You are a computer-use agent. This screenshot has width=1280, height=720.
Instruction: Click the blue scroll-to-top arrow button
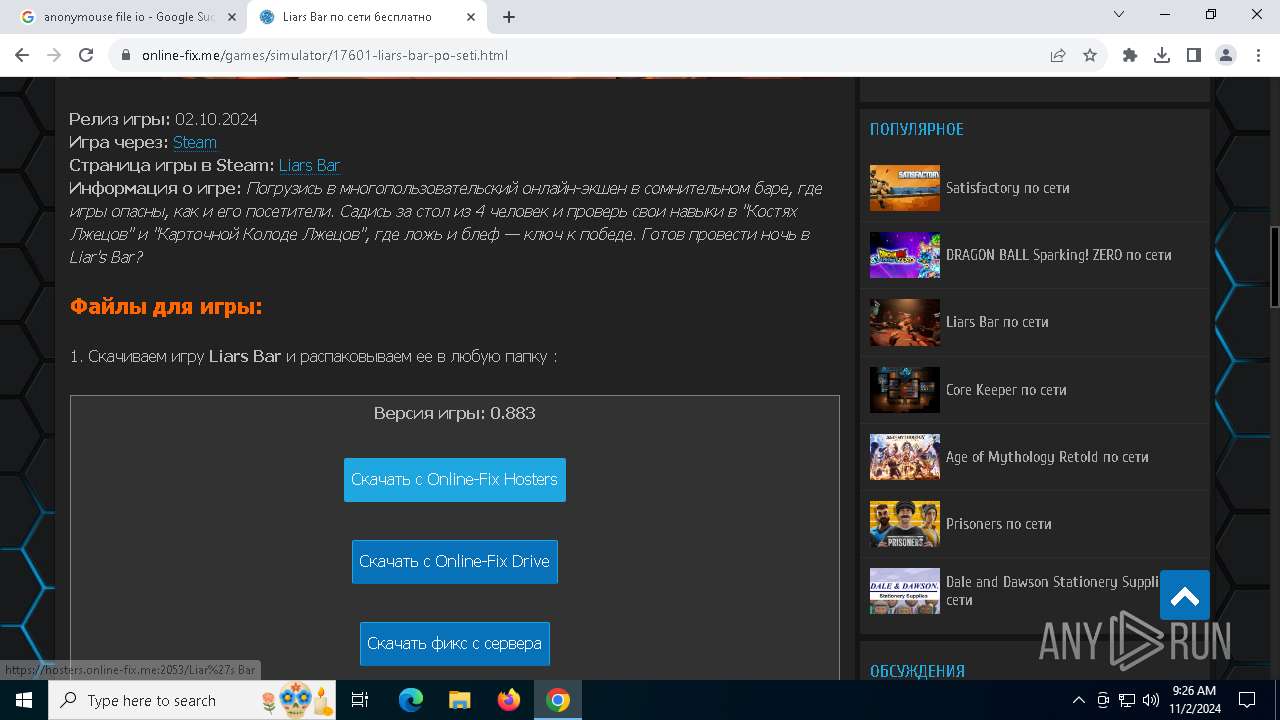coord(1185,595)
